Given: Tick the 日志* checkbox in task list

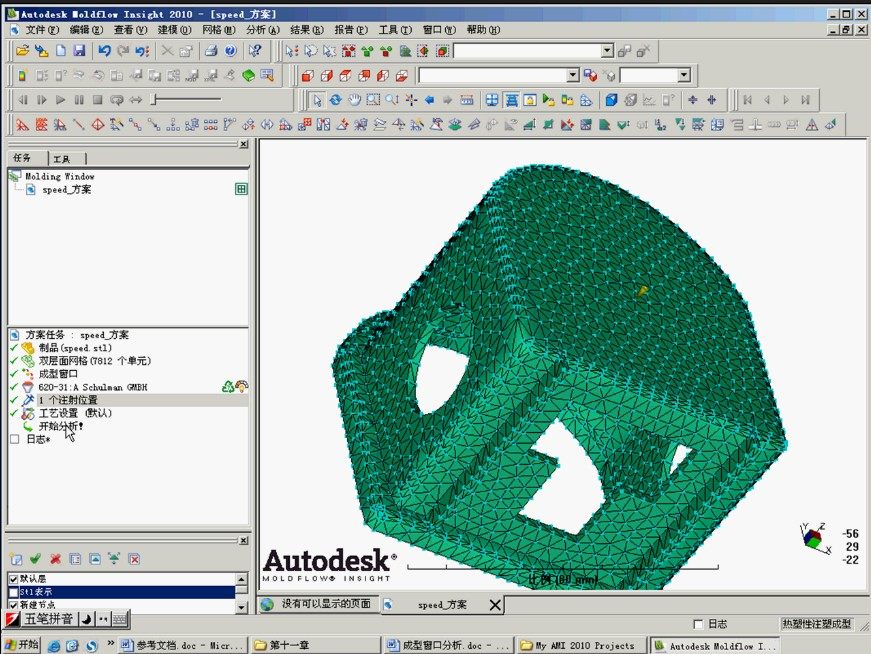Looking at the screenshot, I should 15,439.
